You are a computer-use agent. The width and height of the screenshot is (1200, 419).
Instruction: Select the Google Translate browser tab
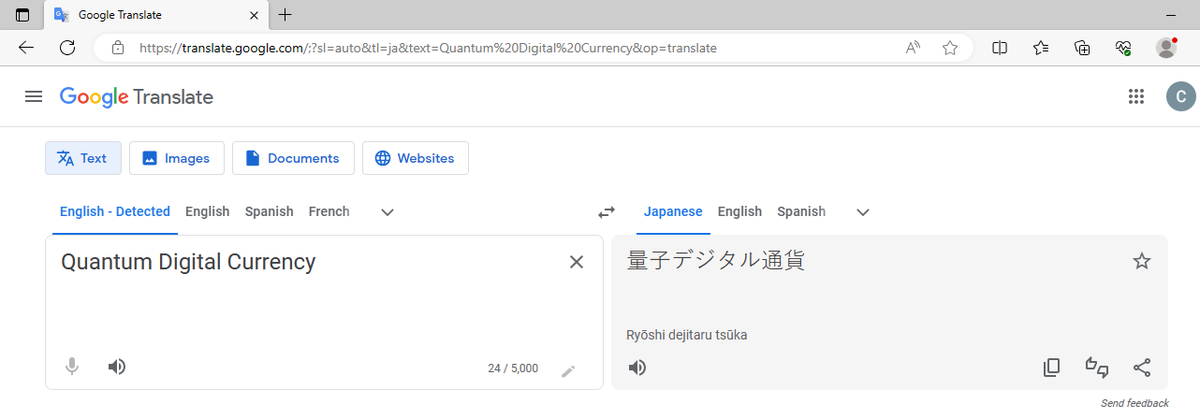pyautogui.click(x=157, y=15)
